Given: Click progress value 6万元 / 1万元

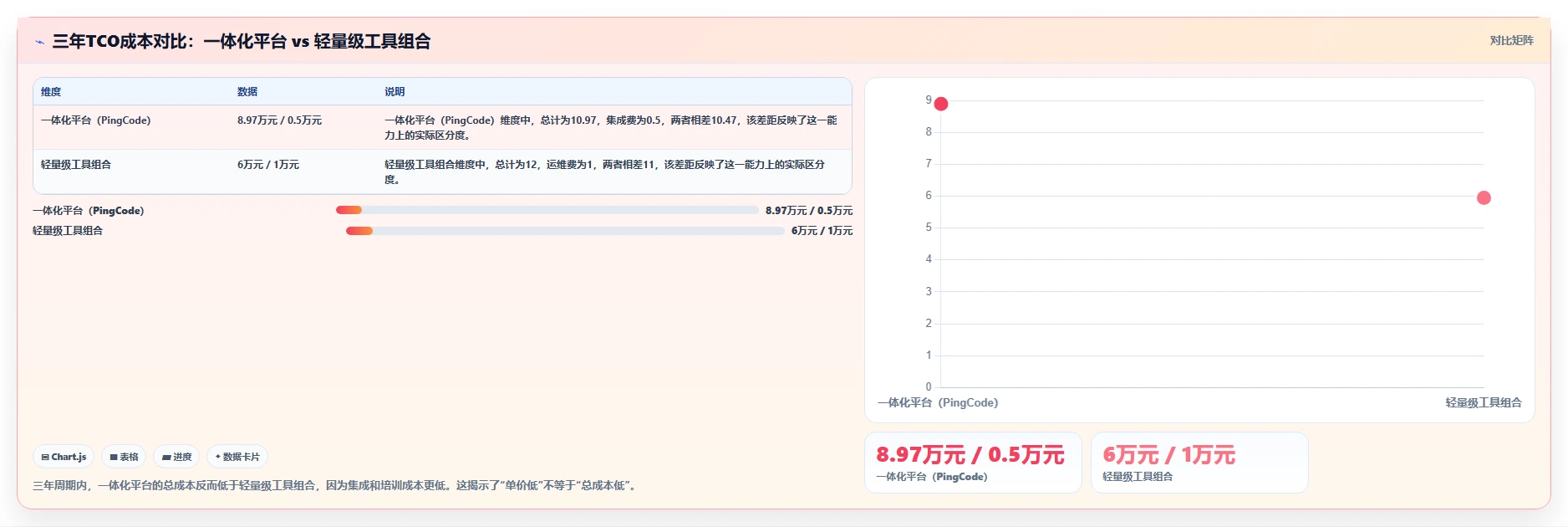Looking at the screenshot, I should [x=822, y=231].
